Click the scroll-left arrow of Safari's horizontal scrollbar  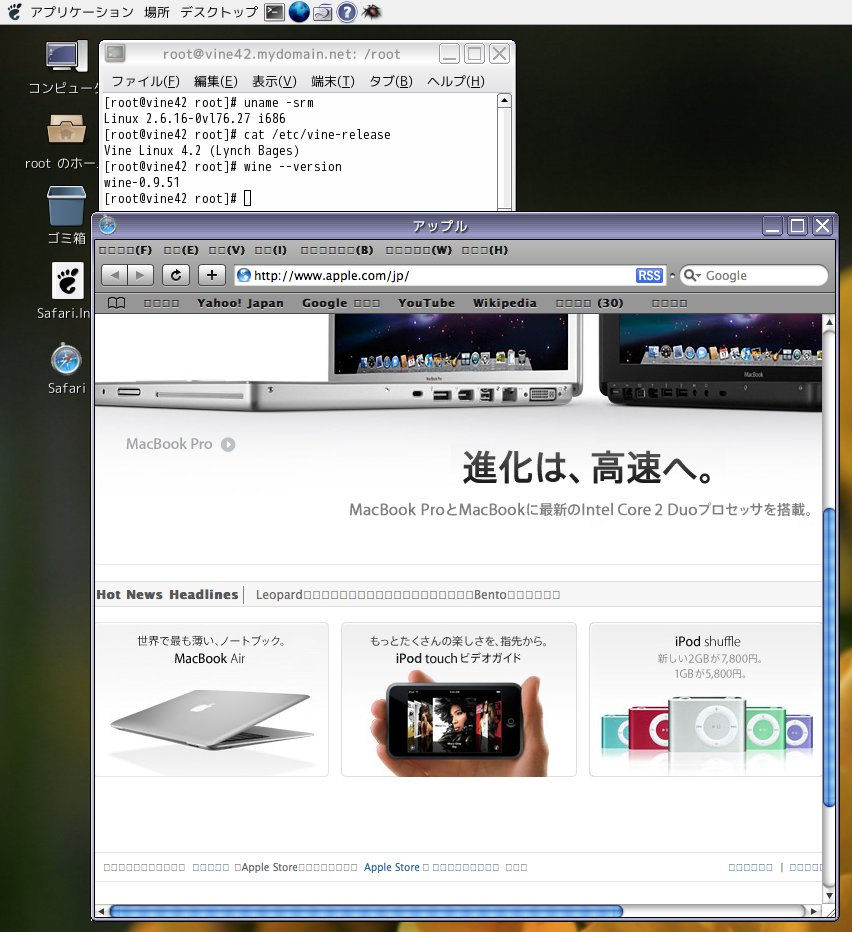click(x=101, y=911)
